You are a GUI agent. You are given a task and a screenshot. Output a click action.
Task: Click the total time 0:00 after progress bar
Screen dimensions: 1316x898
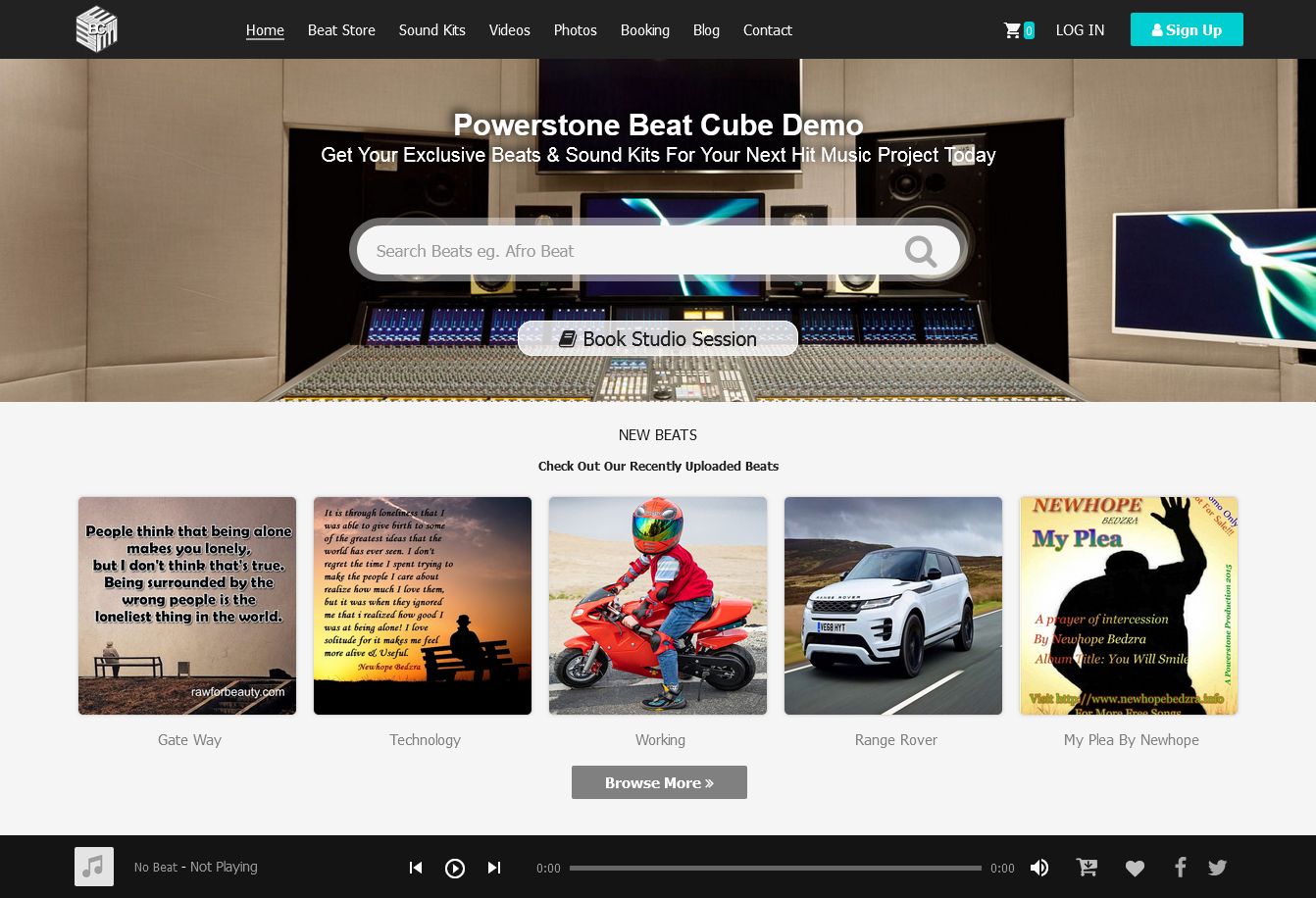[1002, 869]
